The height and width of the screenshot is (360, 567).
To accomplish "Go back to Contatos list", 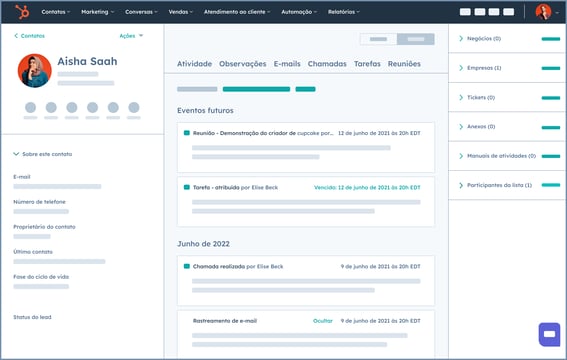I will [29, 36].
